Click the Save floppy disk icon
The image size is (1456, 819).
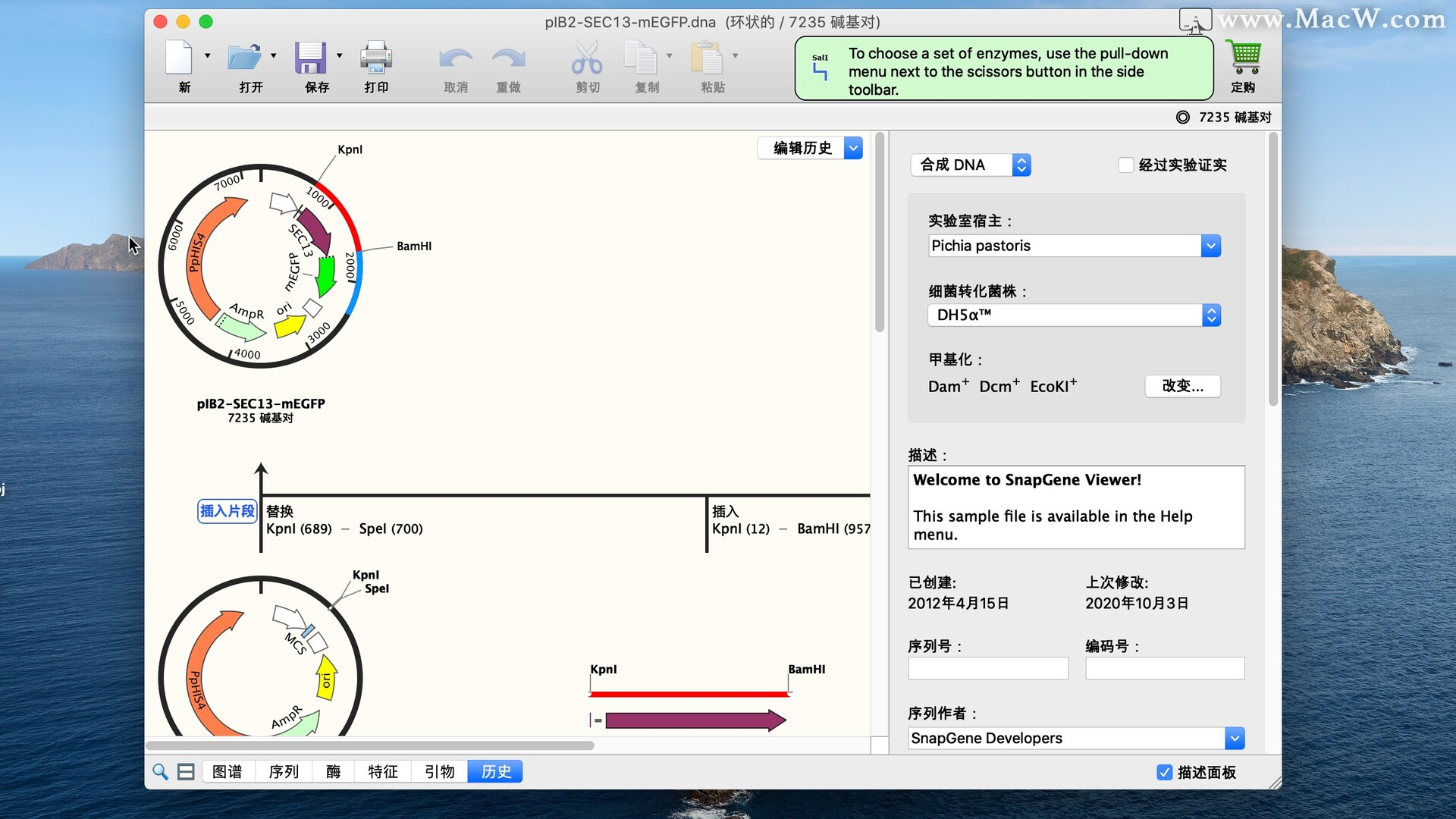tap(310, 58)
